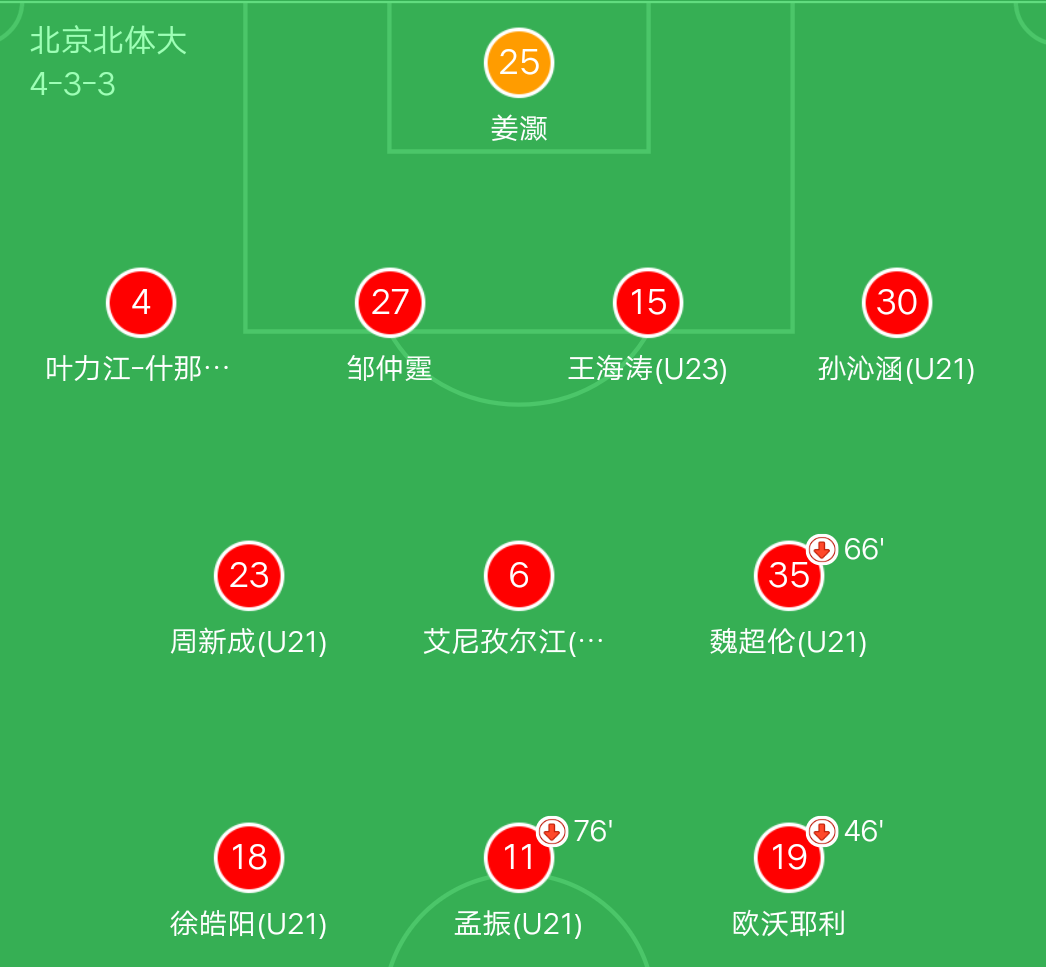Click the 周新成(U21) name label
This screenshot has height=967, width=1046.
pyautogui.click(x=249, y=642)
